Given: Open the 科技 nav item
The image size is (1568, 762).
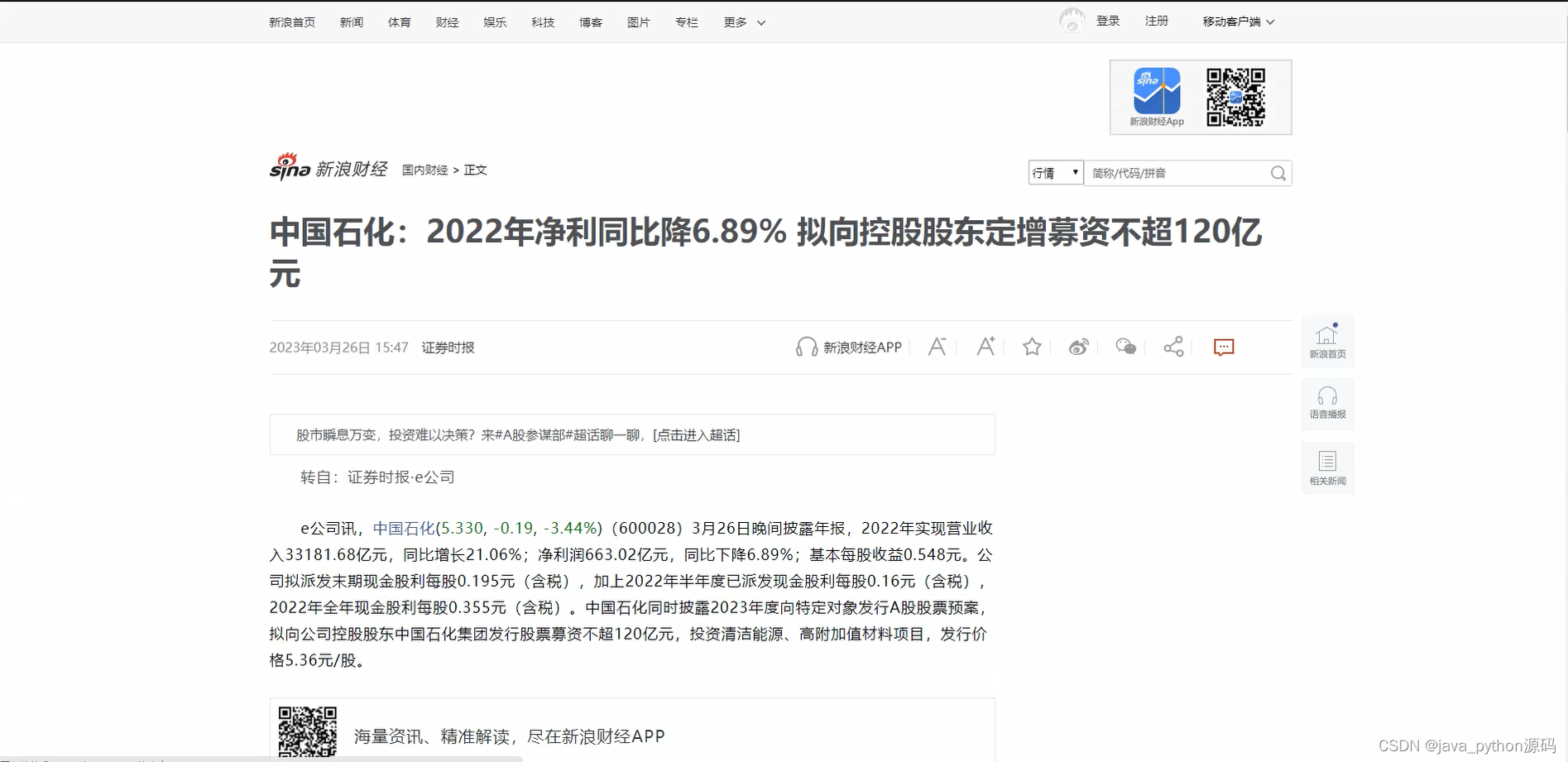Looking at the screenshot, I should pos(543,22).
